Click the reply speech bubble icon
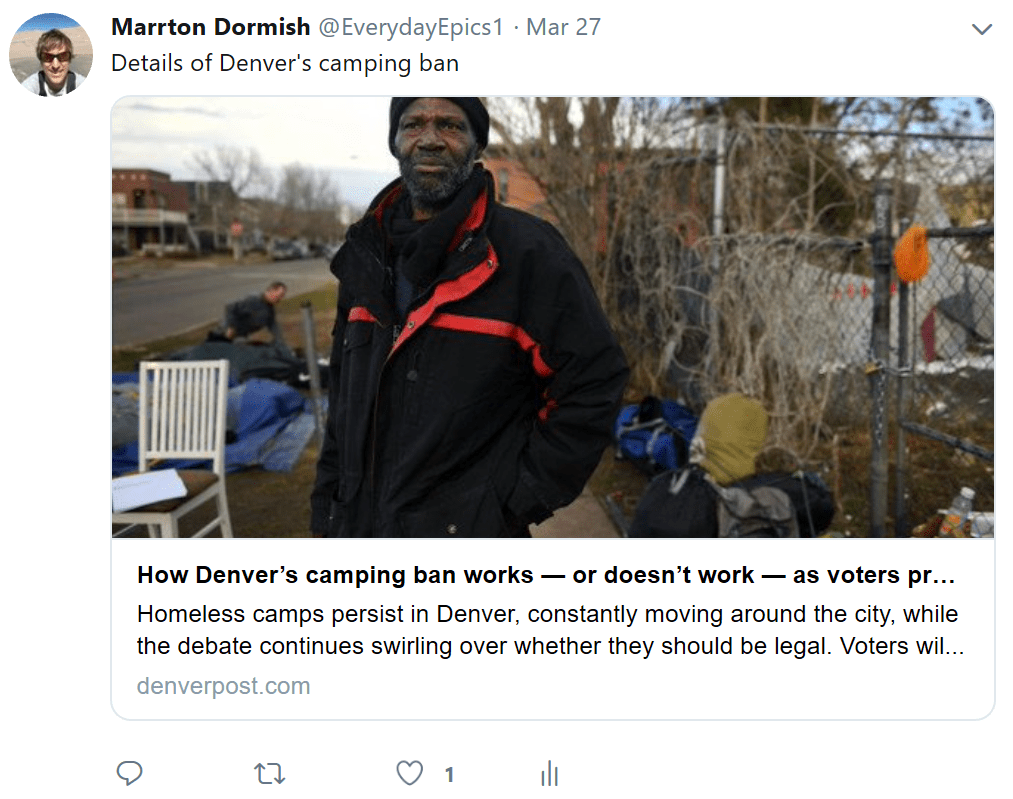The image size is (1013, 799). (x=129, y=773)
